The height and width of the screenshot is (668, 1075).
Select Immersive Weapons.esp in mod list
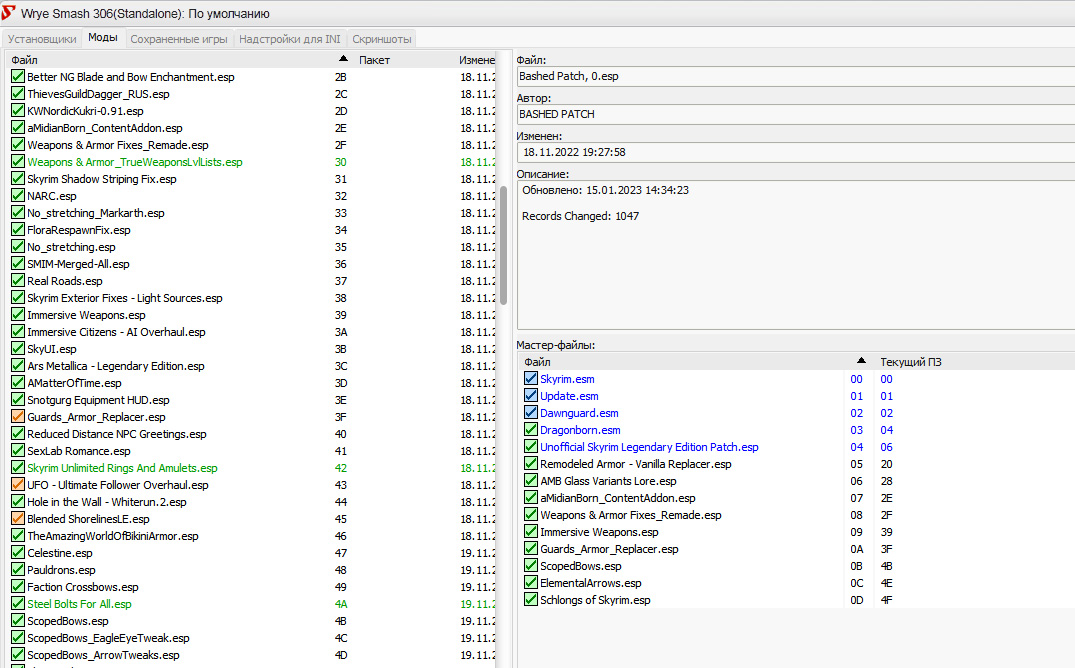point(86,315)
